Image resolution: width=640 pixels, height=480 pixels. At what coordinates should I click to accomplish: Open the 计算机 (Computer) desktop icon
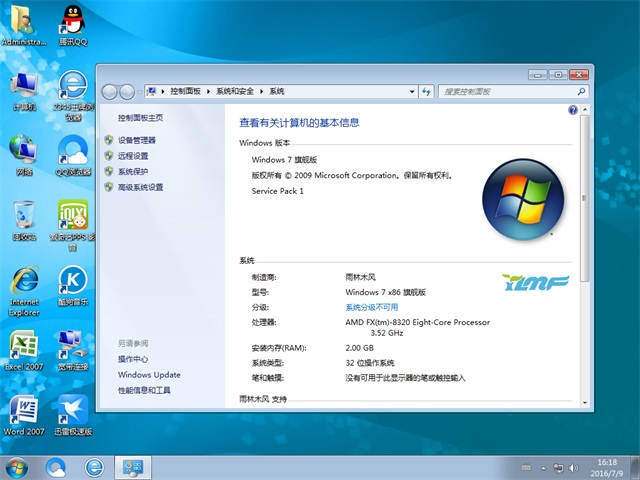[24, 91]
